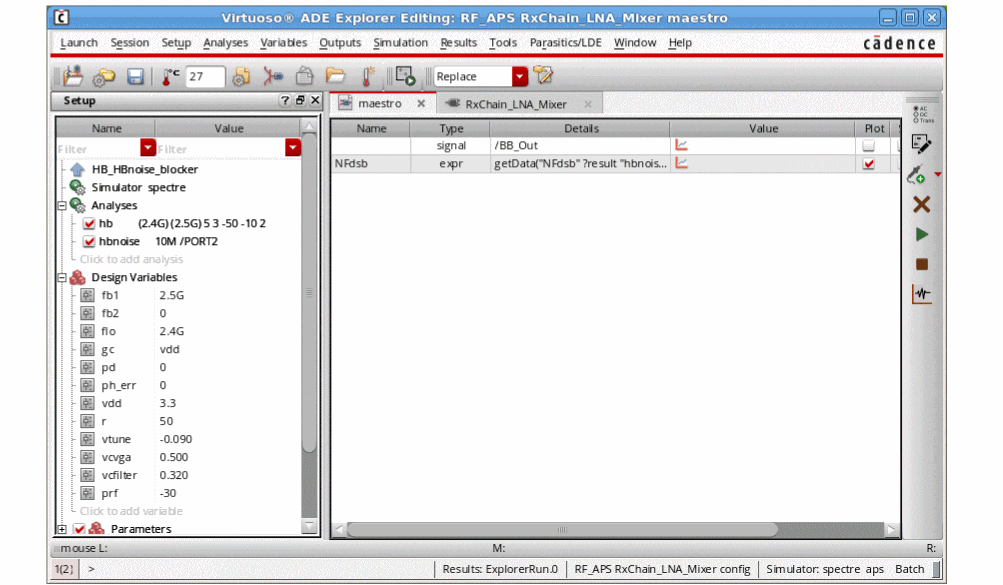Click the green Run simulation arrow

[x=922, y=235]
